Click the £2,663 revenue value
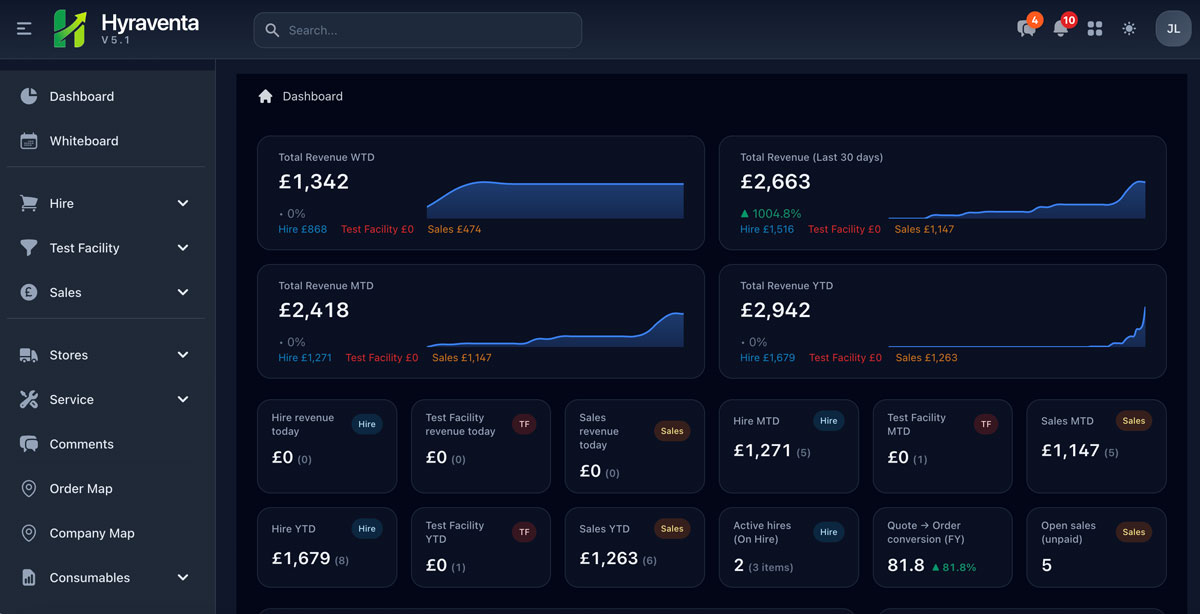Screen dimensions: 1200x614 775,182
